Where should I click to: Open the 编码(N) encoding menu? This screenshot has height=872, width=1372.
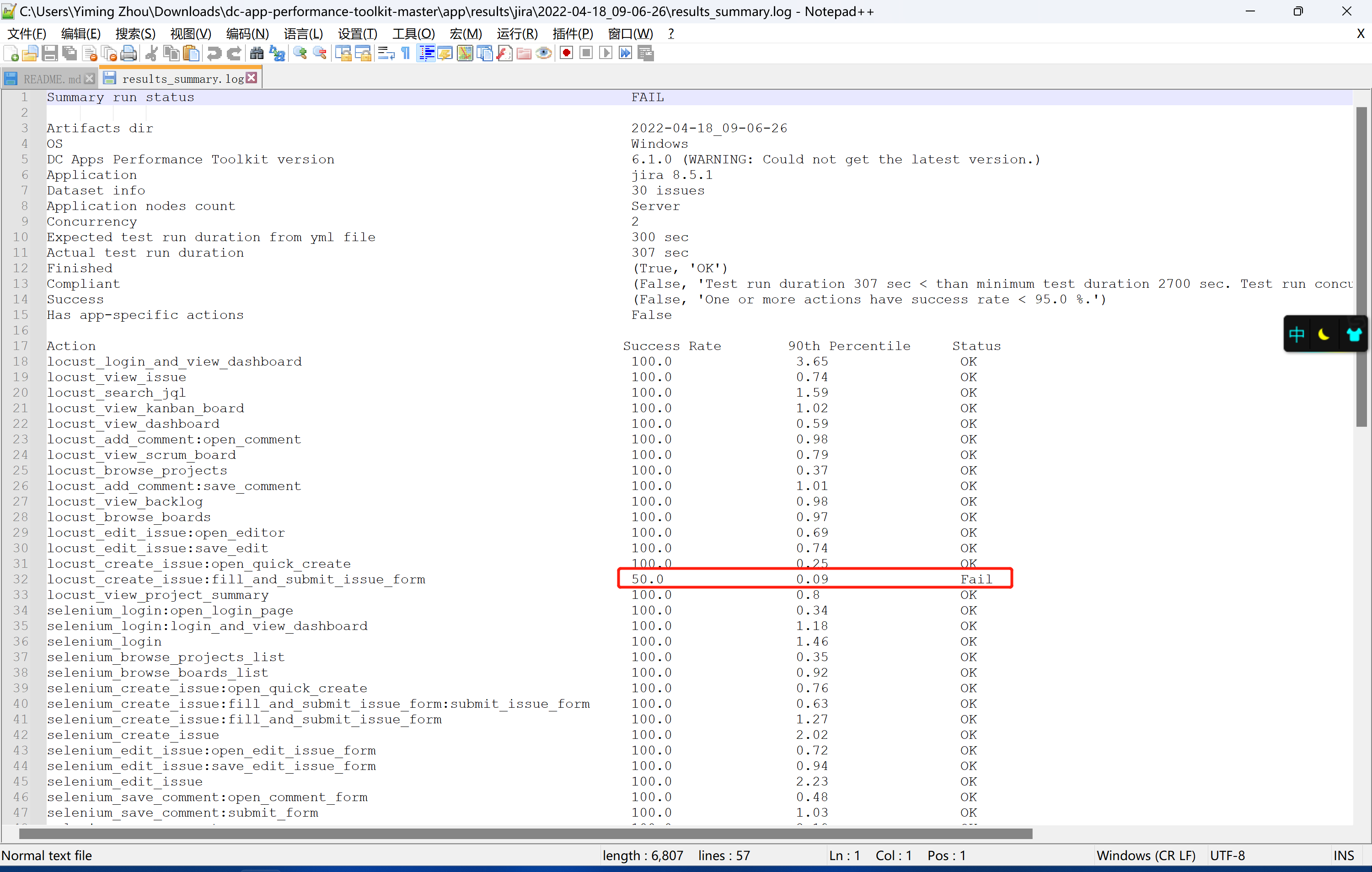(247, 33)
